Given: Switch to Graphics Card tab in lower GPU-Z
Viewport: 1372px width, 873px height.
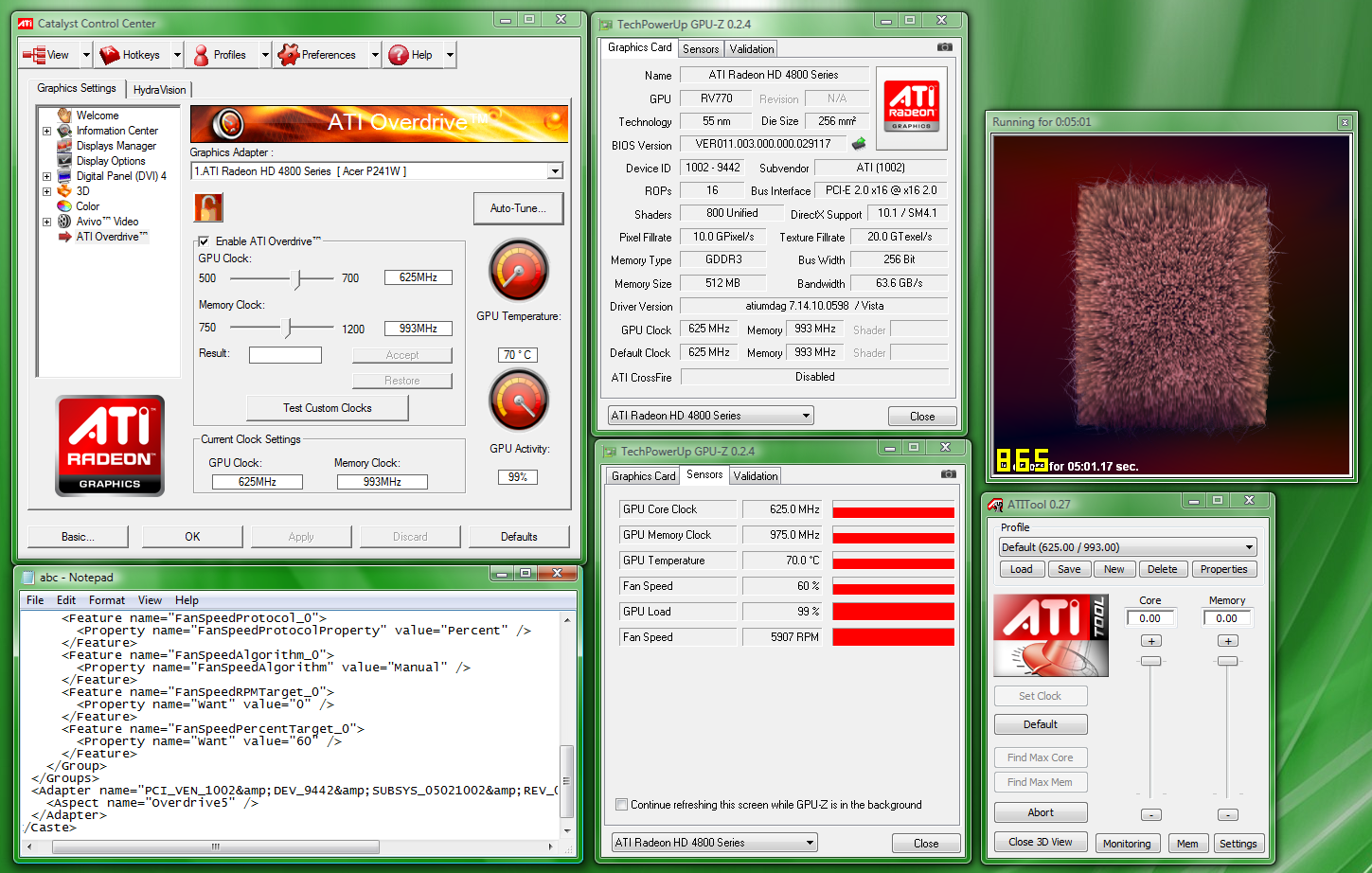Looking at the screenshot, I should pos(643,476).
